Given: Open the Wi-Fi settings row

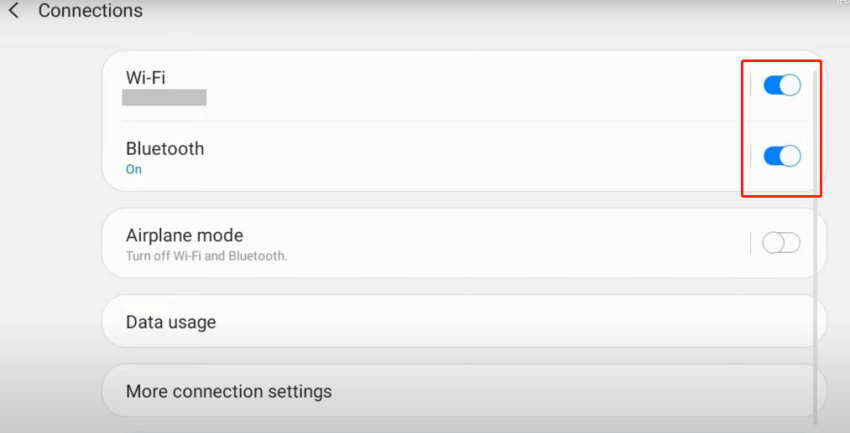Looking at the screenshot, I should point(400,86).
